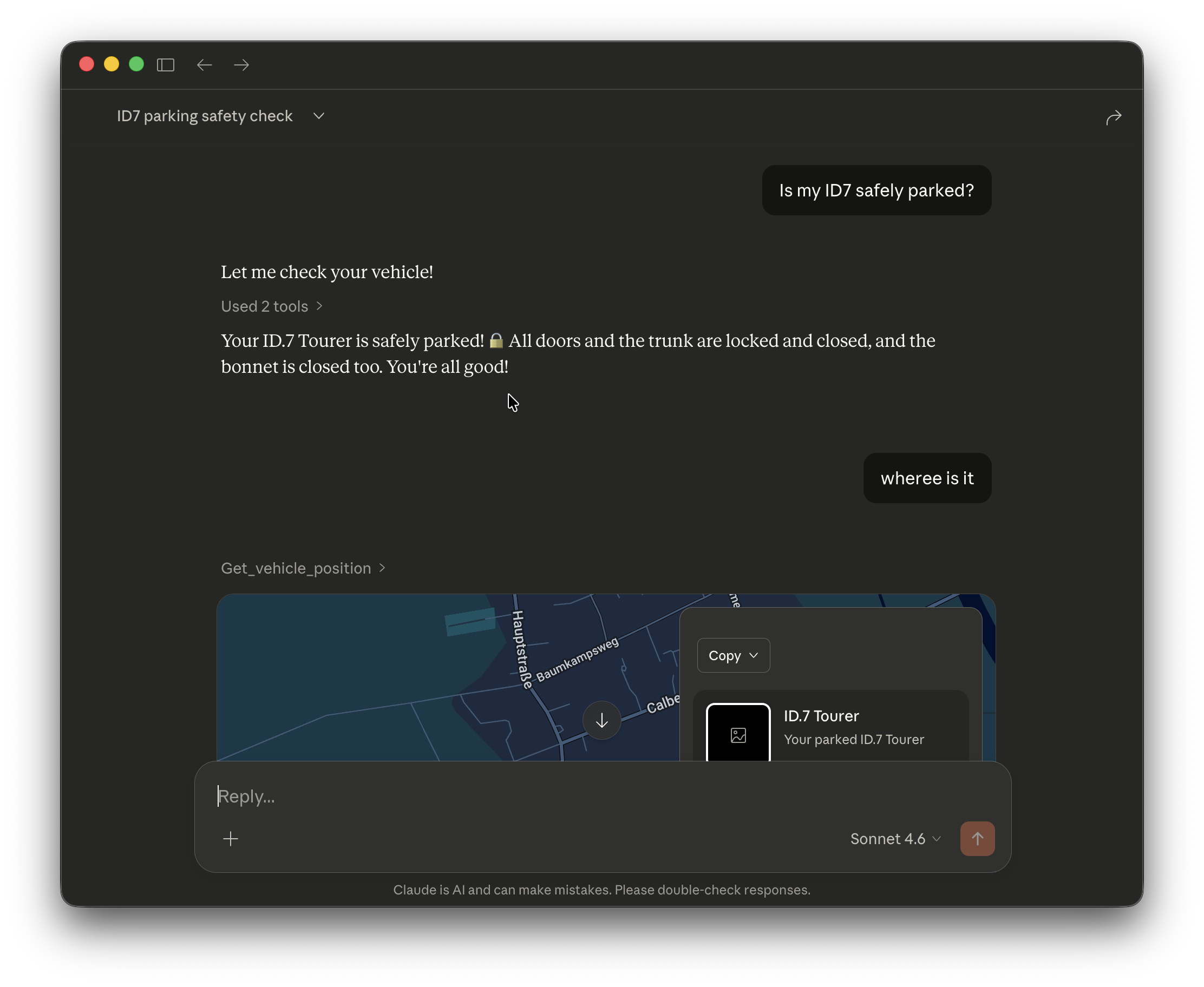Click the share conversation arrow icon
Viewport: 1204px width, 987px height.
(1113, 117)
